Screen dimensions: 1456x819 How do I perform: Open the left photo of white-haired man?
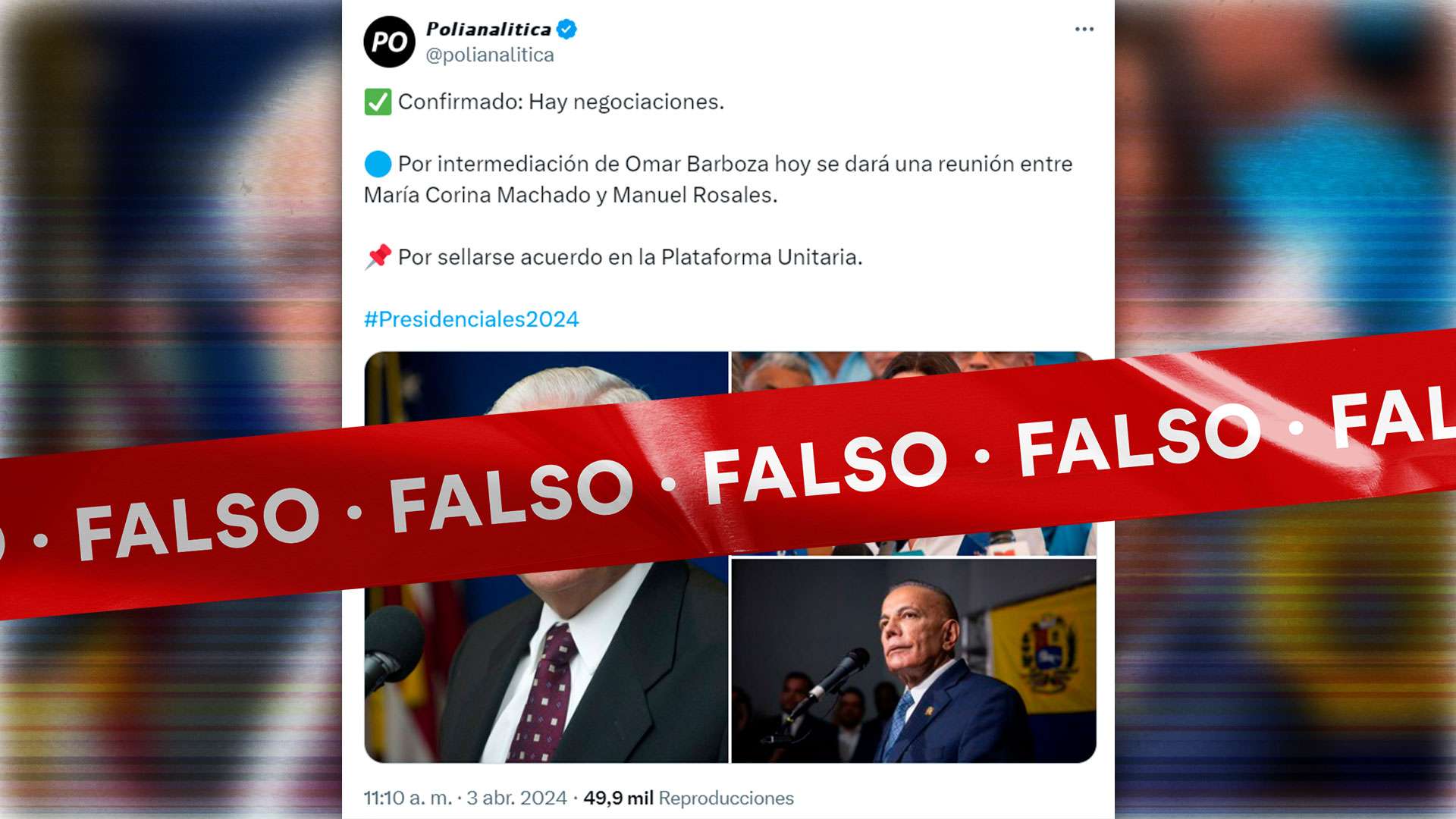(x=546, y=667)
